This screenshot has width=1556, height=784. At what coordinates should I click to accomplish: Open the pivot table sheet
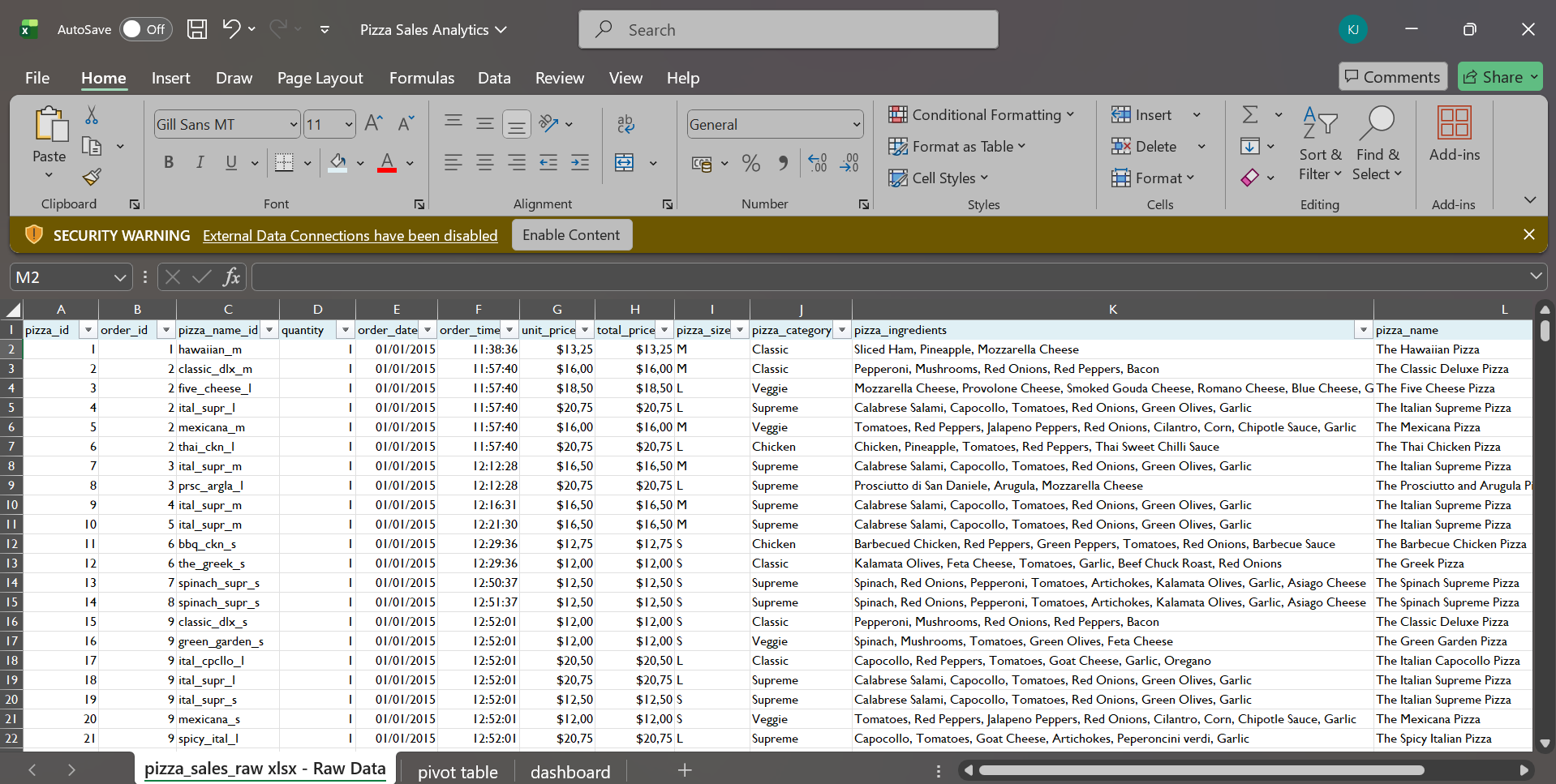457,771
